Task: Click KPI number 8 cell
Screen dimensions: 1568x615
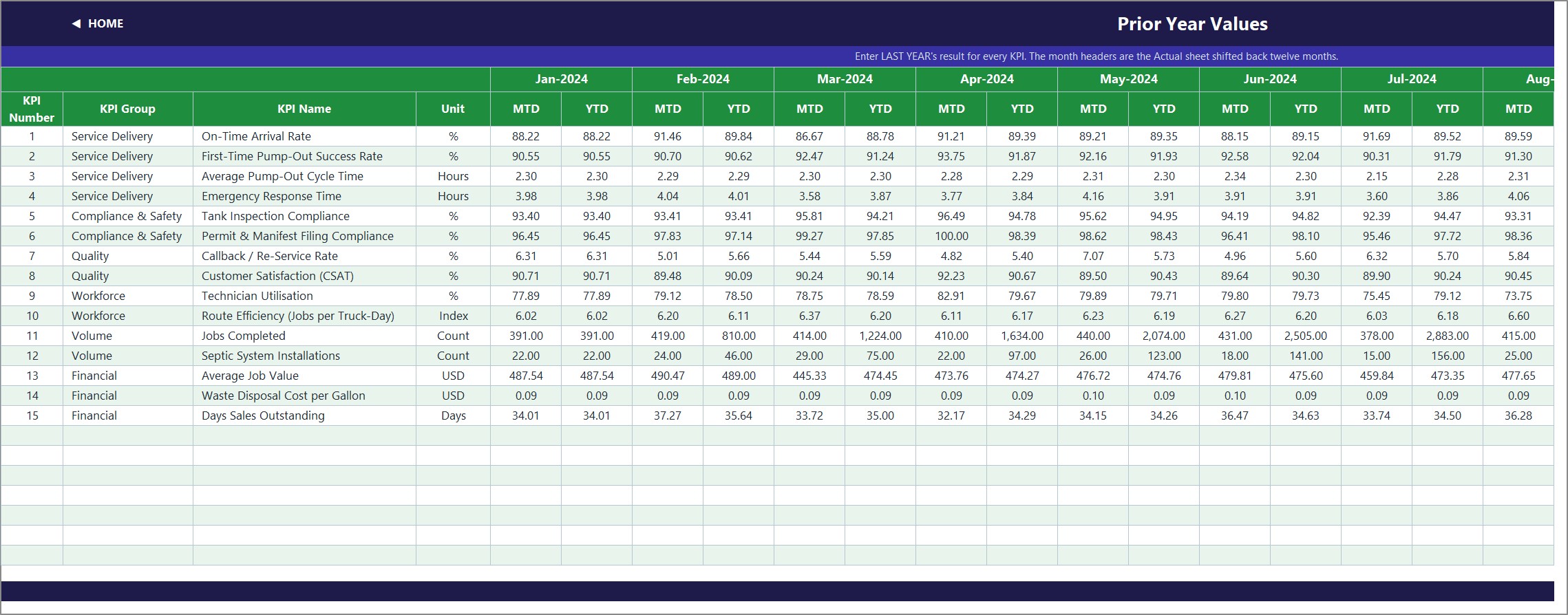Action: [32, 276]
